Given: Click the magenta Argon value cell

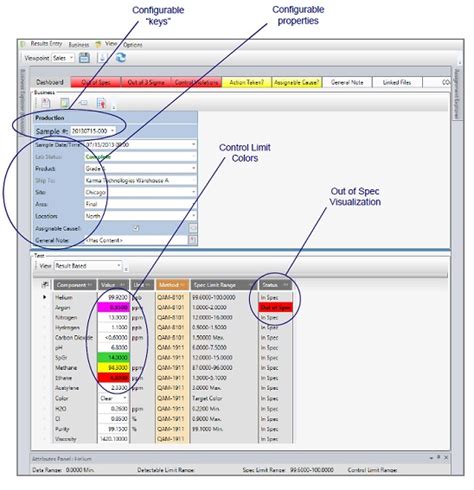Looking at the screenshot, I should 113,307.
